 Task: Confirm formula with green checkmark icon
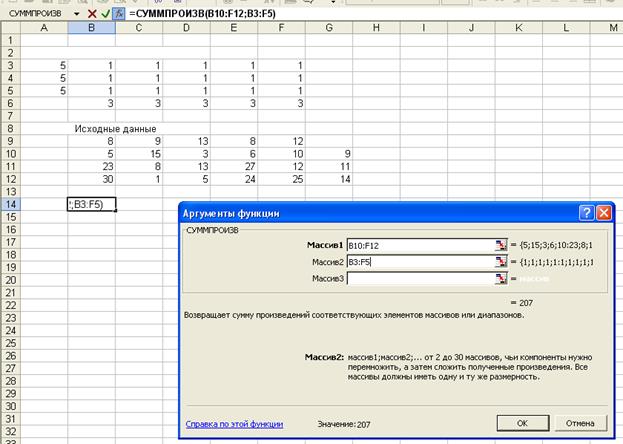click(x=105, y=14)
